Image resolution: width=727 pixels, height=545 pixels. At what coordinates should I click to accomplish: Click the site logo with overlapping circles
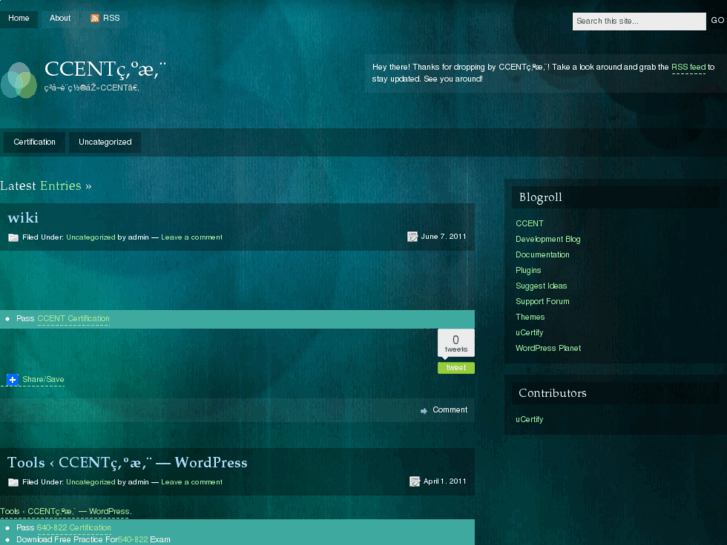19,80
